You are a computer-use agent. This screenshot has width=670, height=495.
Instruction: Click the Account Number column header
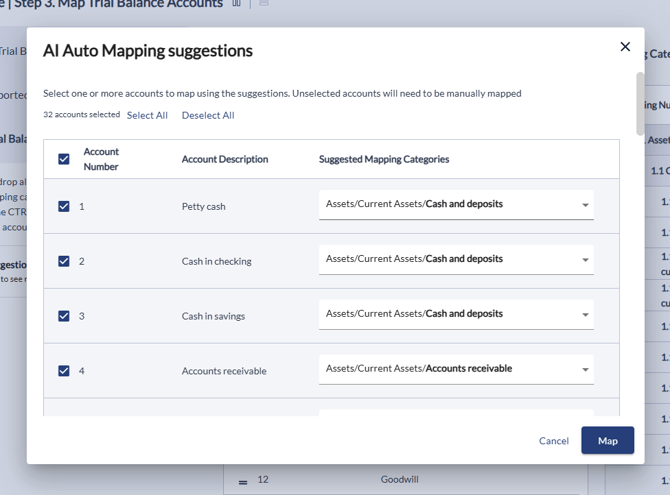pos(101,159)
